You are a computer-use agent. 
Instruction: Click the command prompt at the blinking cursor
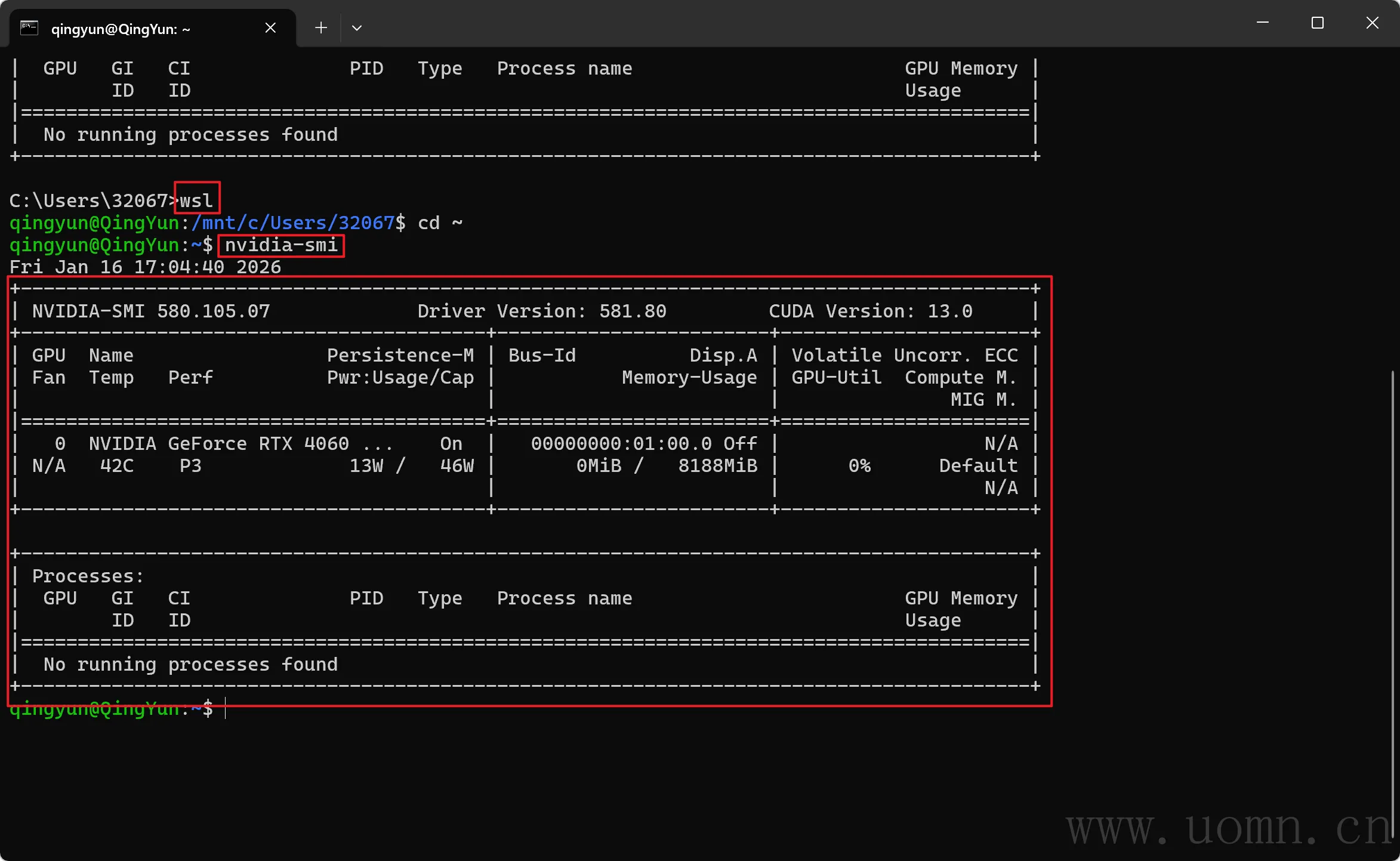coord(226,709)
